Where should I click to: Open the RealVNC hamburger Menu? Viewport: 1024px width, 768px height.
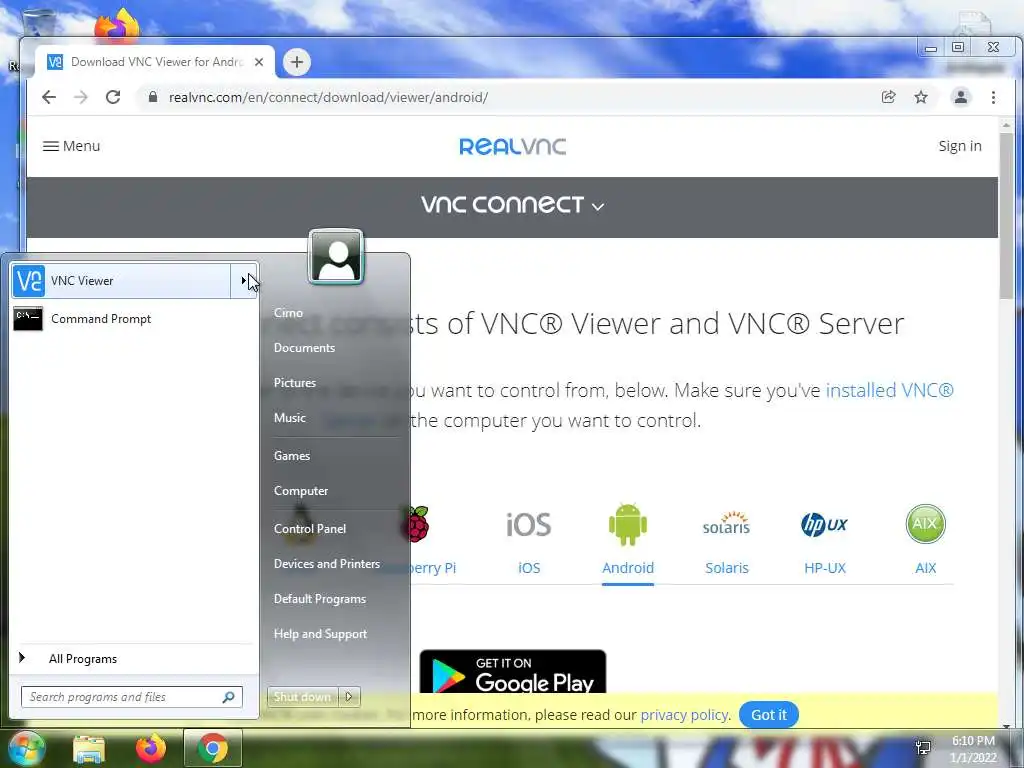click(x=71, y=146)
